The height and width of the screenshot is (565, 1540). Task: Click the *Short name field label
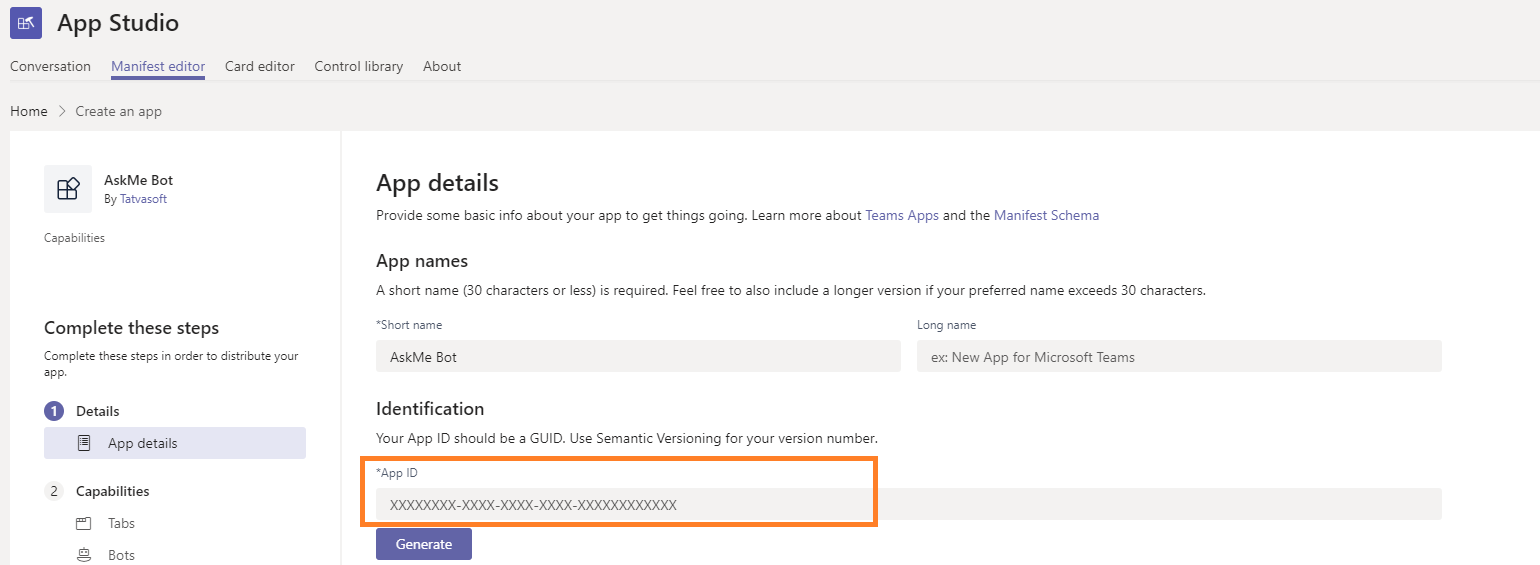[409, 325]
